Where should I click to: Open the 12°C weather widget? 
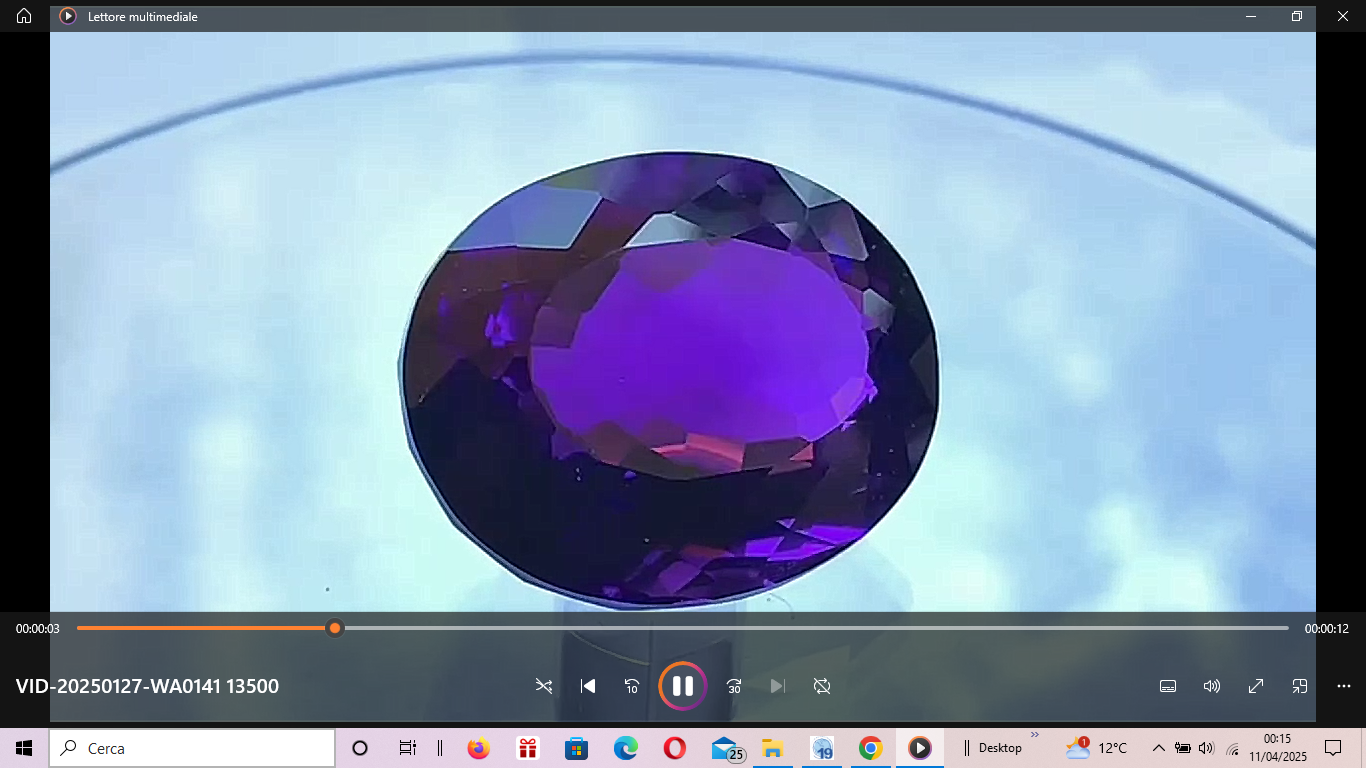1097,748
